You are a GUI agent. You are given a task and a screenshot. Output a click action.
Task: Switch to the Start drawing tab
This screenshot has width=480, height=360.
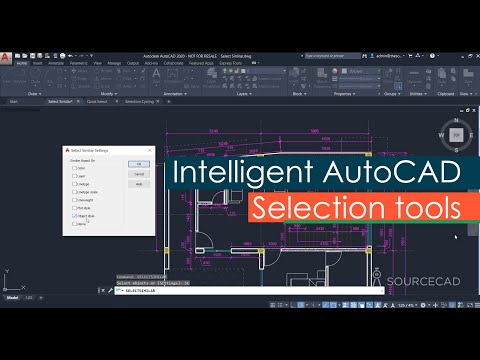14,101
